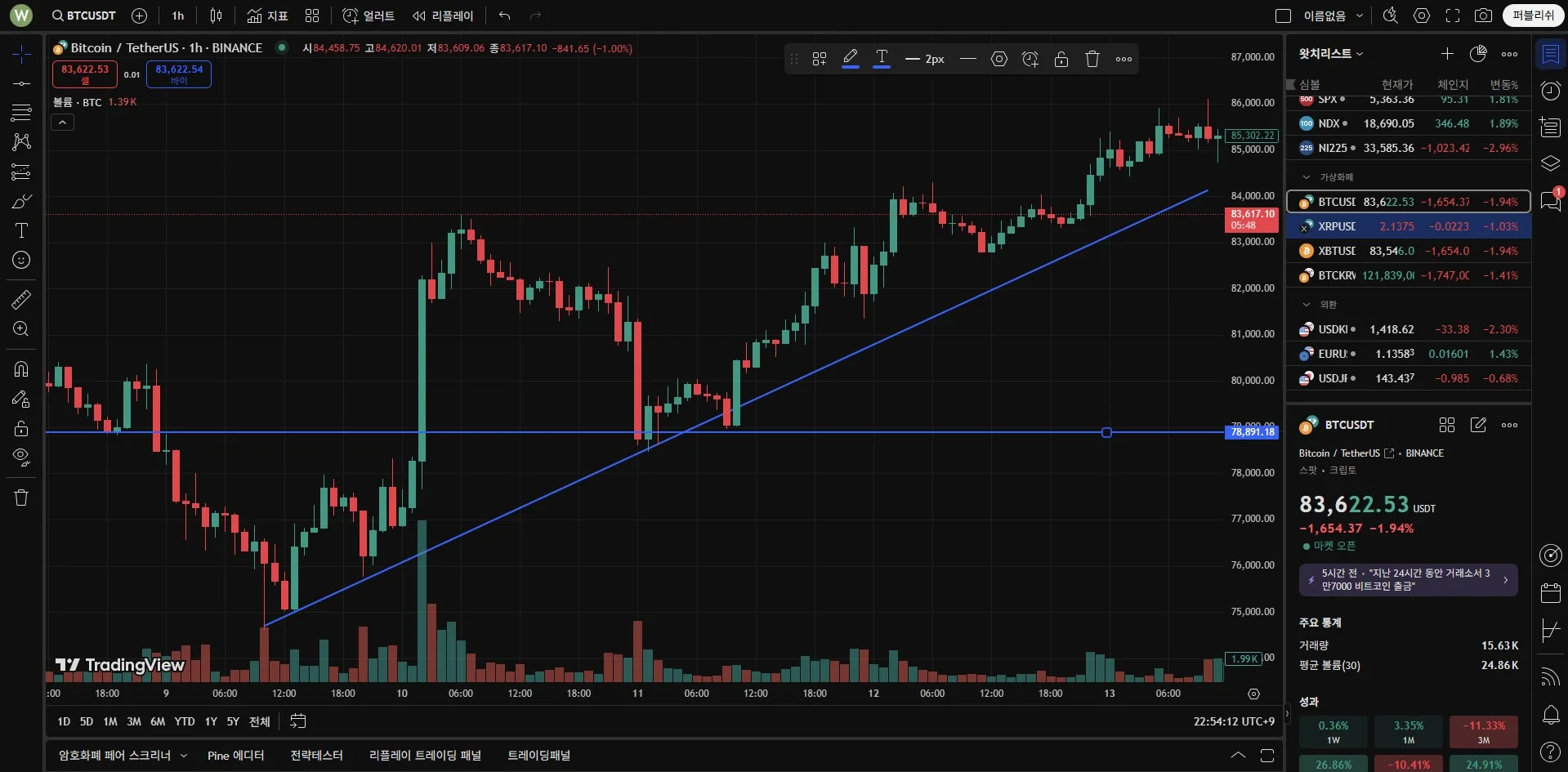The height and width of the screenshot is (772, 1568).
Task: Open more options in drawing toolbar
Action: click(1124, 59)
